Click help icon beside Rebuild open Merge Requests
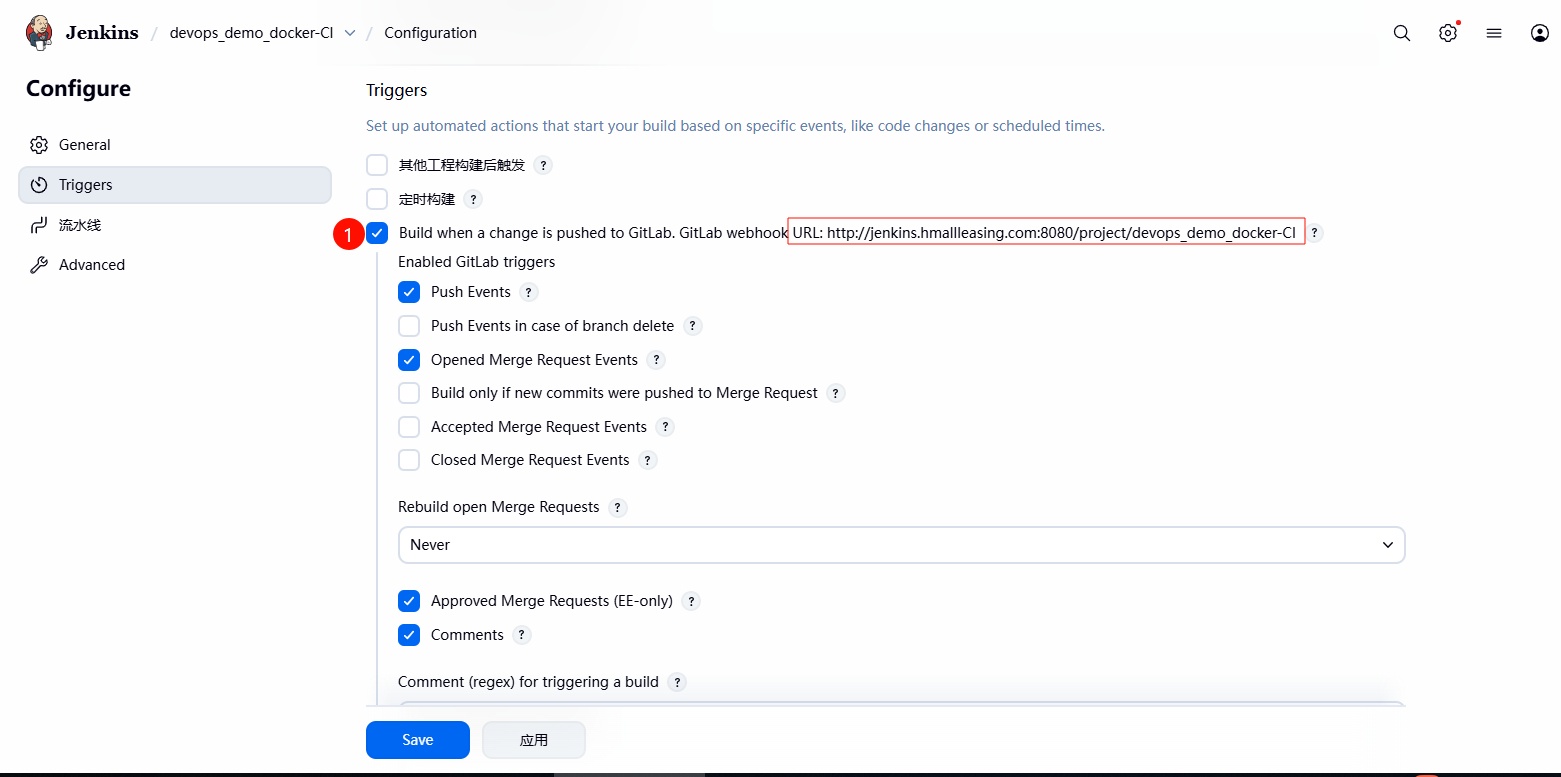Viewport: 1561px width, 777px height. (x=618, y=507)
